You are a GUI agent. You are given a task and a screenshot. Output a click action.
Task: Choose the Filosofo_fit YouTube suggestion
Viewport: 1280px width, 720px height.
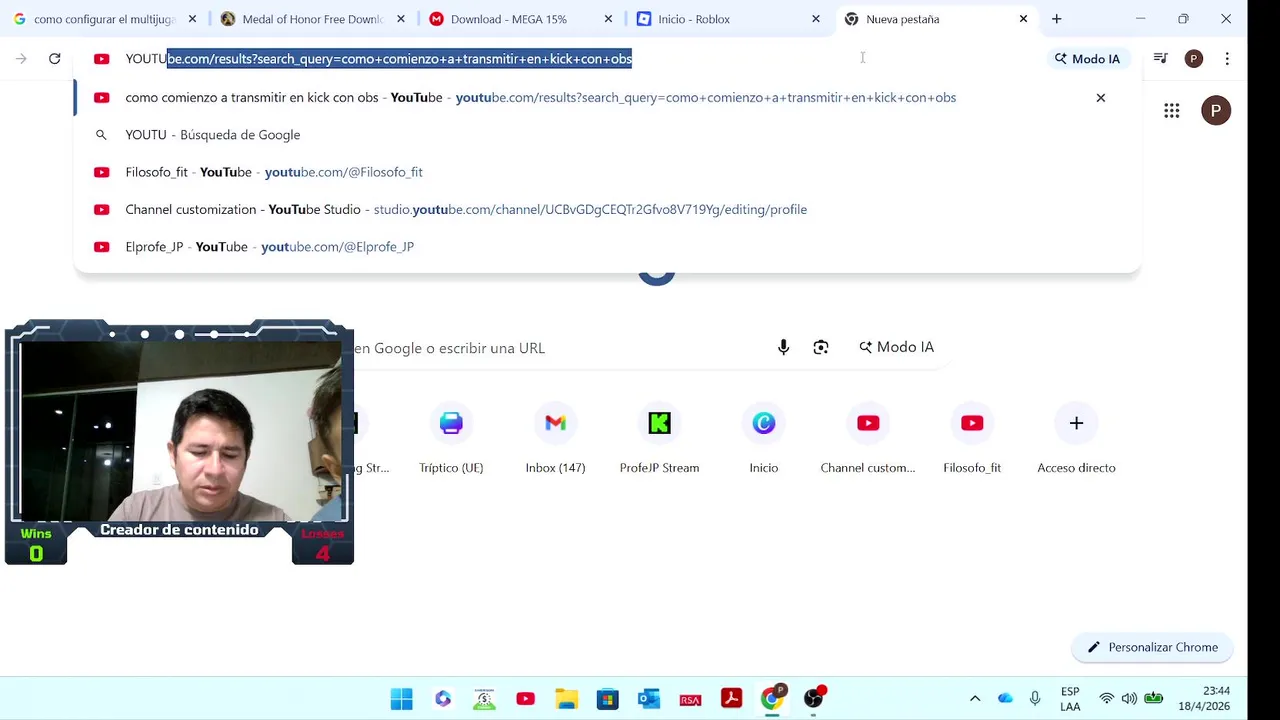607,172
